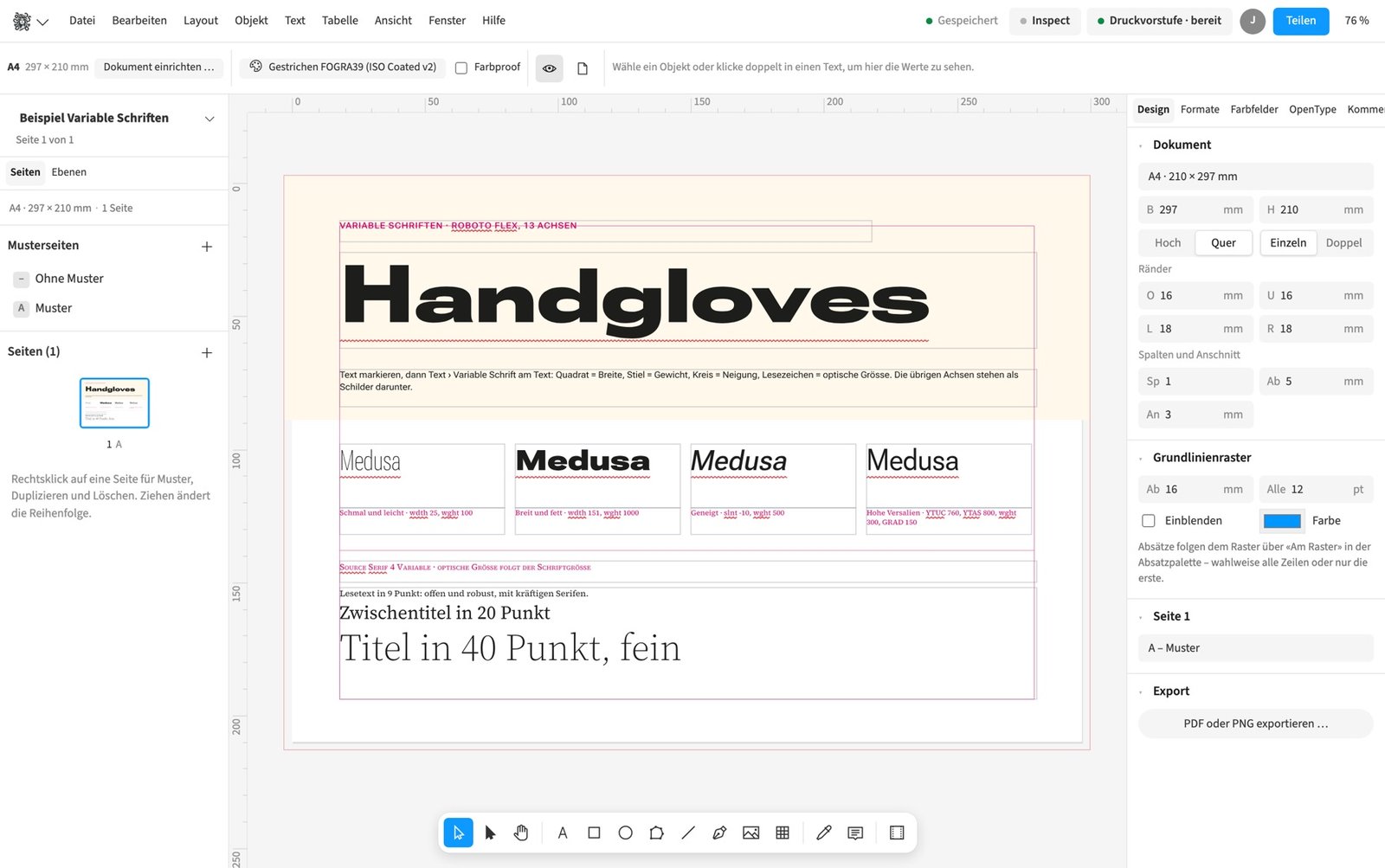Screen dimensions: 1385x868
Task: Open the app logo menu
Action: pyautogui.click(x=30, y=21)
